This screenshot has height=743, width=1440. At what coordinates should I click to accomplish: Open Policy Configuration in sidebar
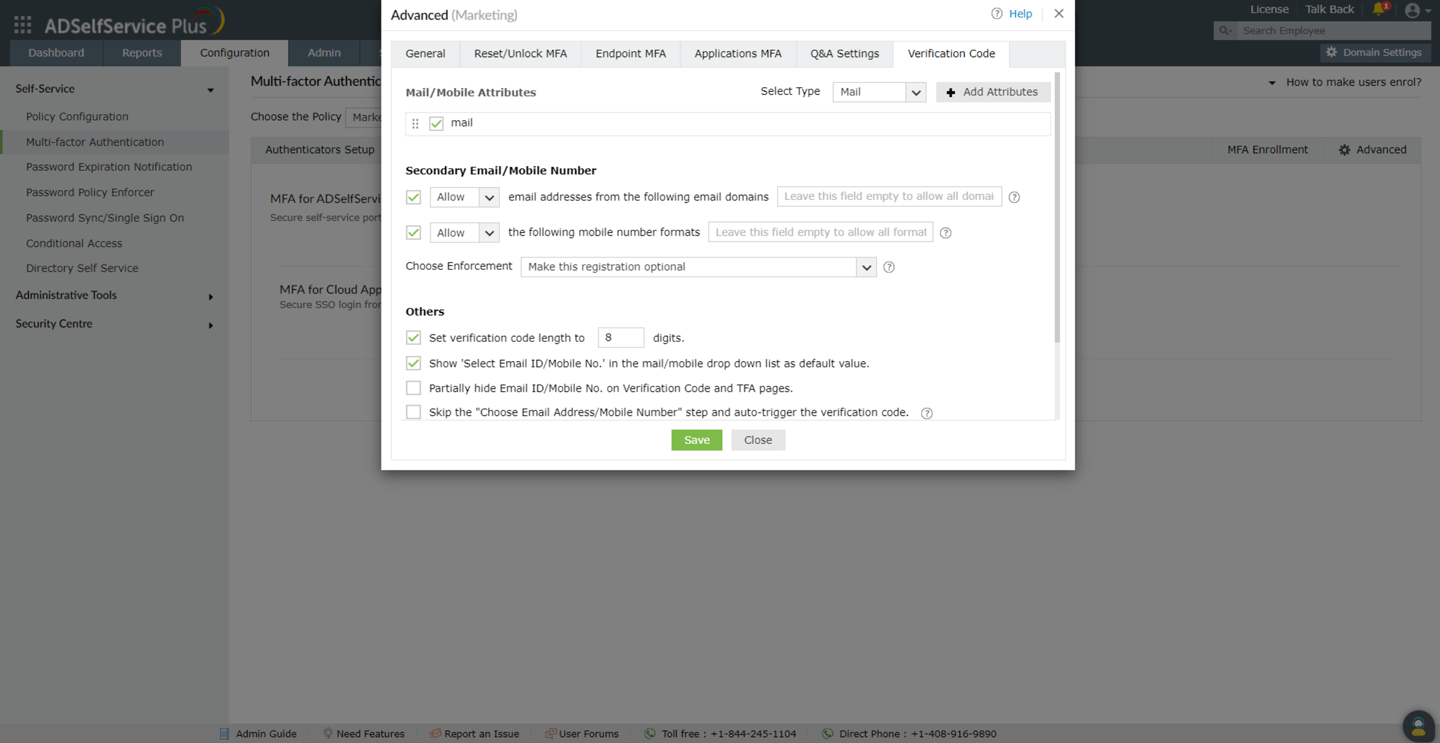(77, 117)
